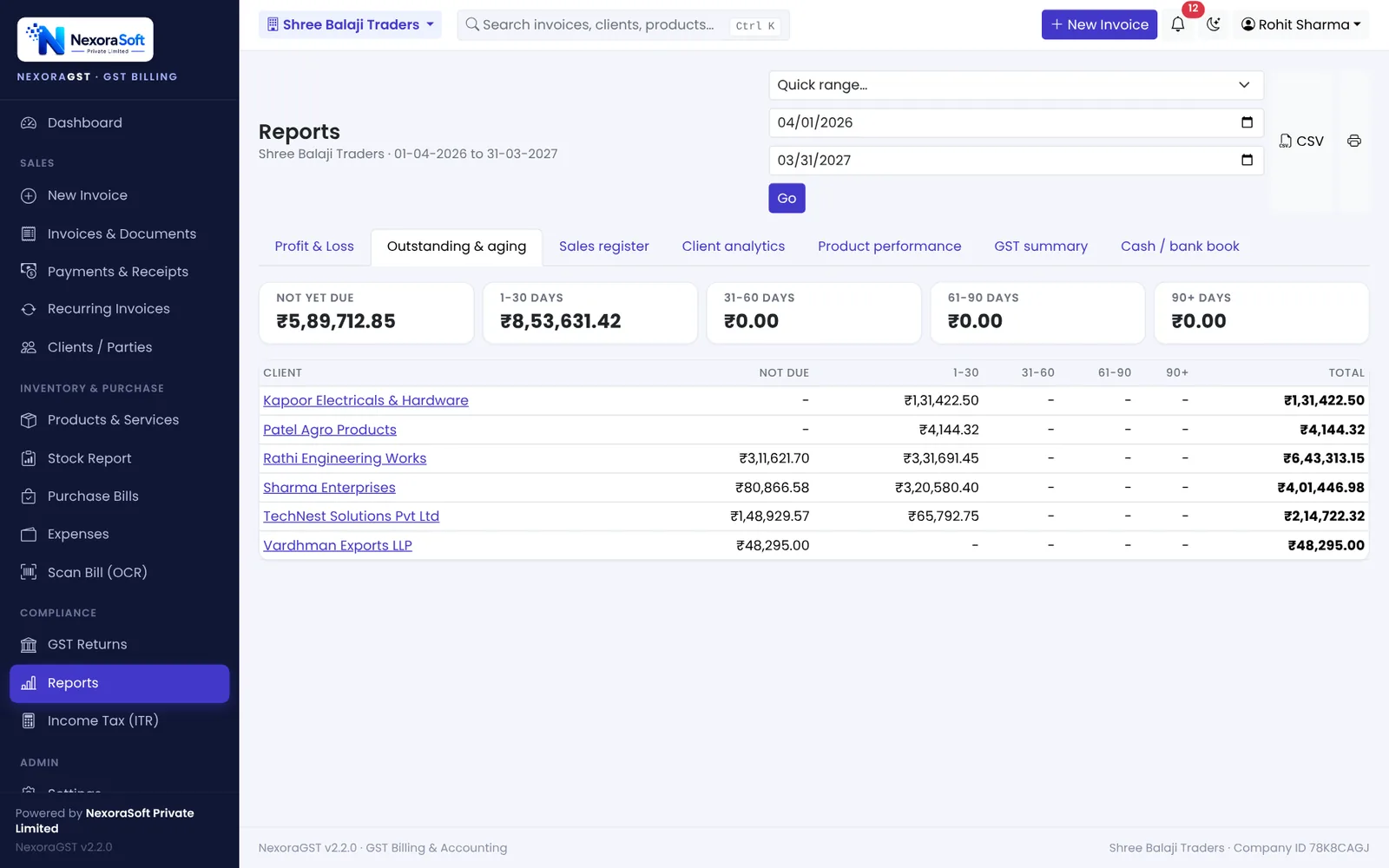This screenshot has height=868, width=1389.
Task: Open the Rohit Sharma user menu
Action: click(x=1300, y=24)
